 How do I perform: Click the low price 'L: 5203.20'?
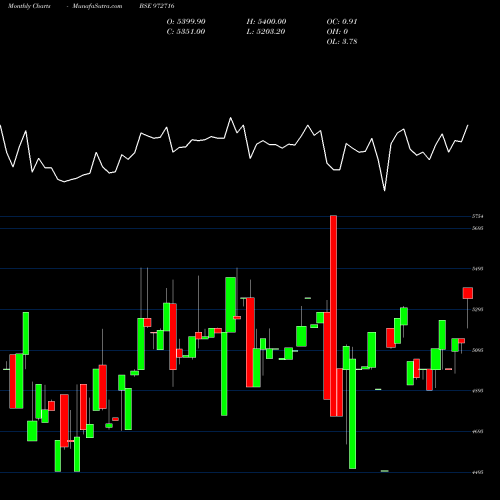click(266, 32)
